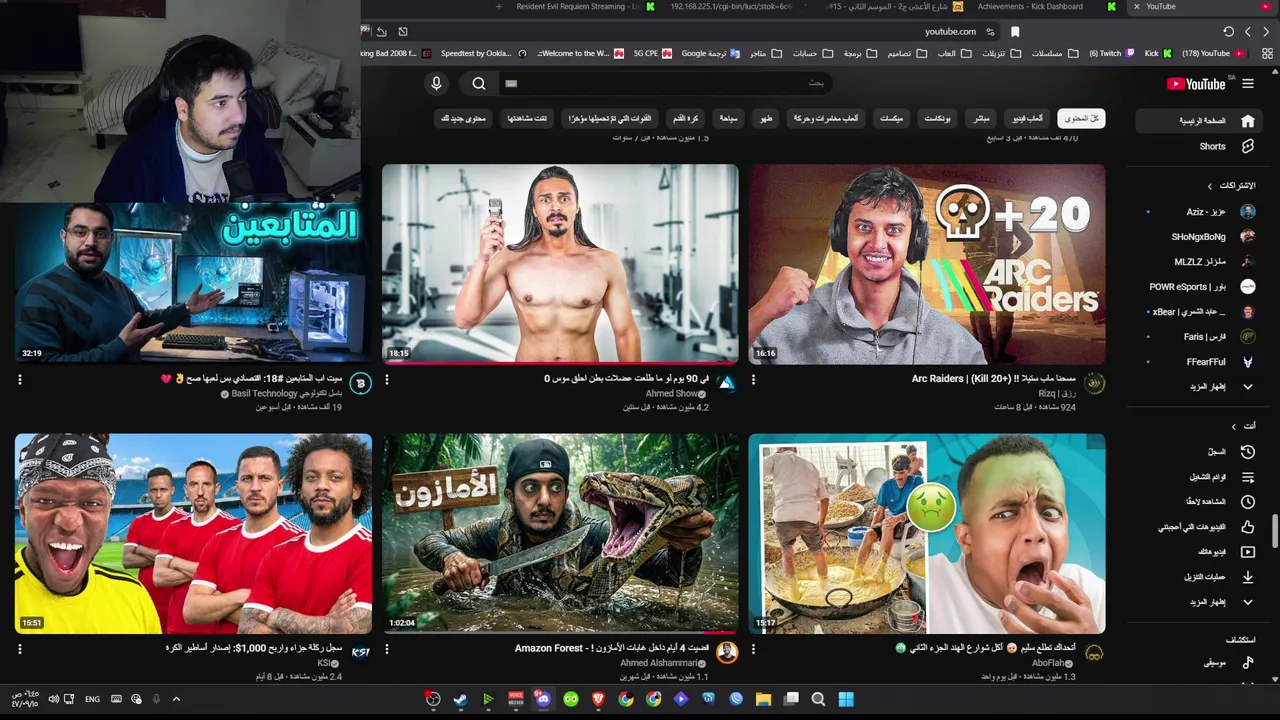Open the مسلسلات bookmarks folder
The image size is (1280, 720).
pyautogui.click(x=1054, y=53)
